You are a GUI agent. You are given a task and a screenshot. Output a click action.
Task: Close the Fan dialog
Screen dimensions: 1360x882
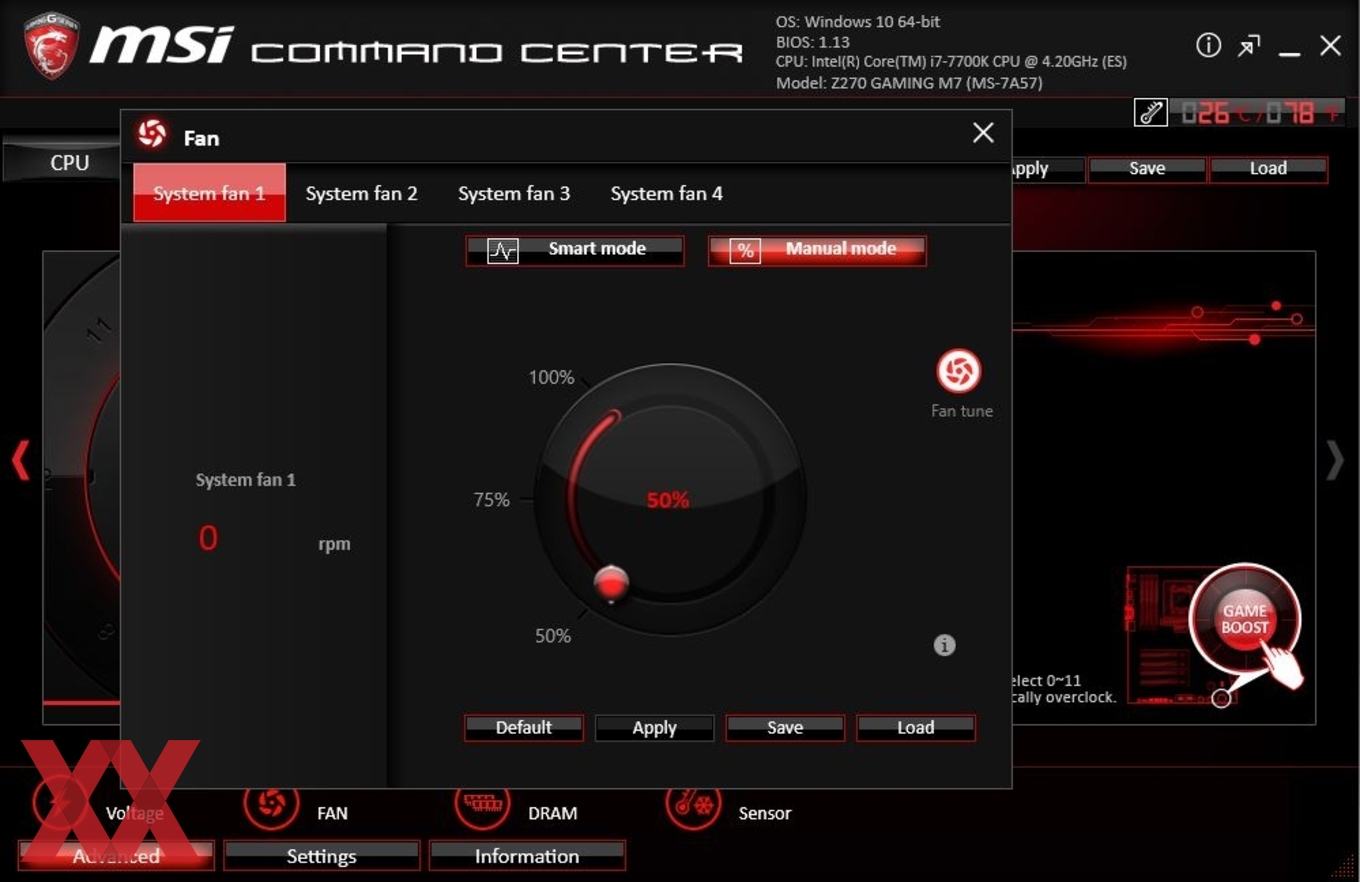[x=983, y=133]
